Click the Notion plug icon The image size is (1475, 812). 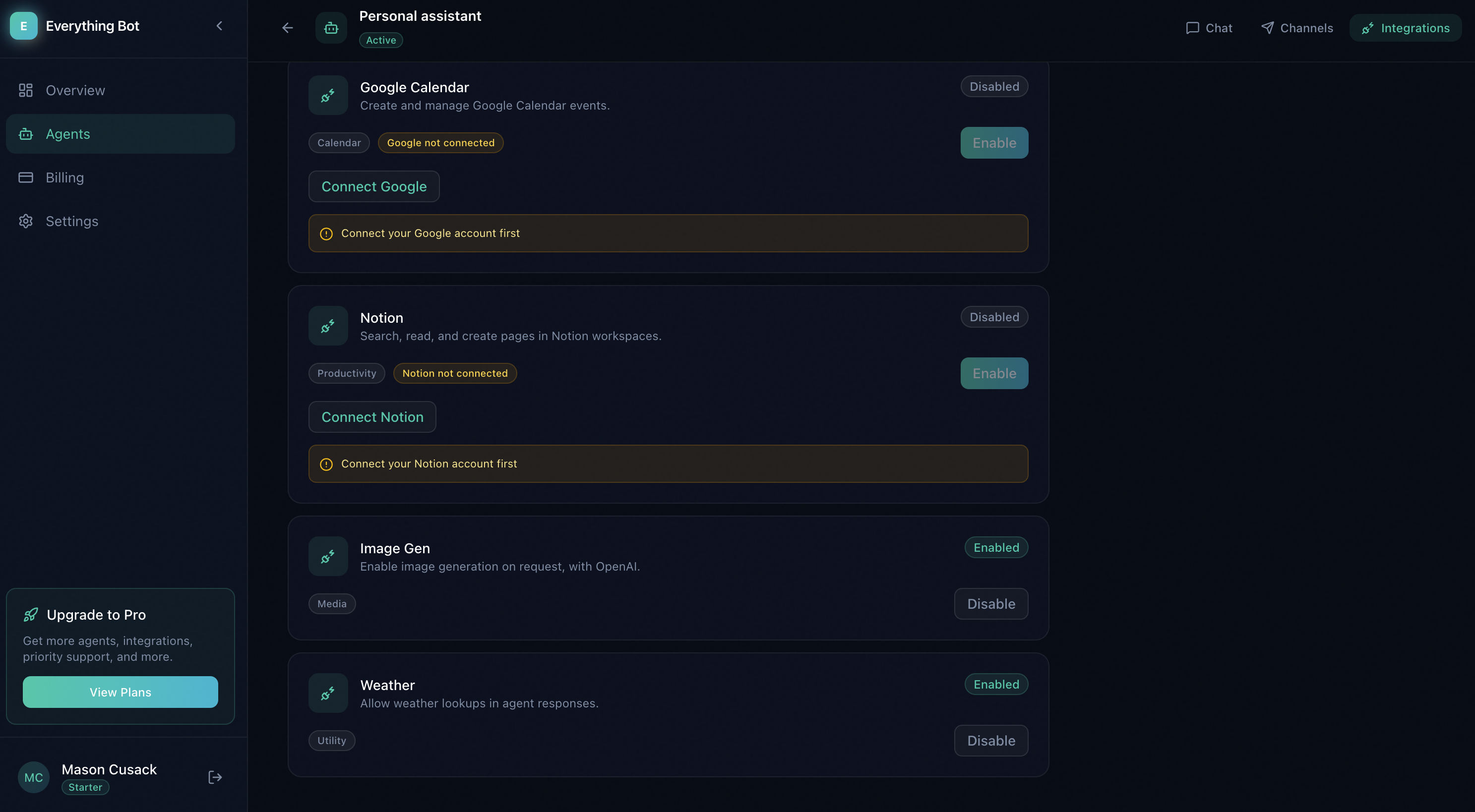(328, 326)
